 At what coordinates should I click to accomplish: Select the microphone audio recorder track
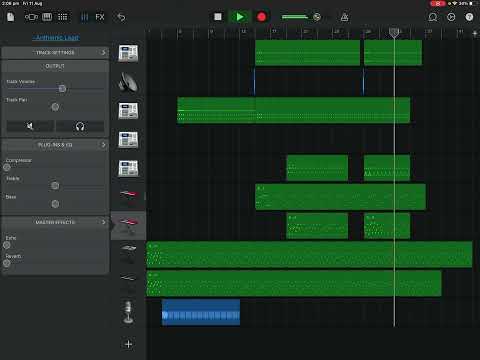click(x=128, y=312)
